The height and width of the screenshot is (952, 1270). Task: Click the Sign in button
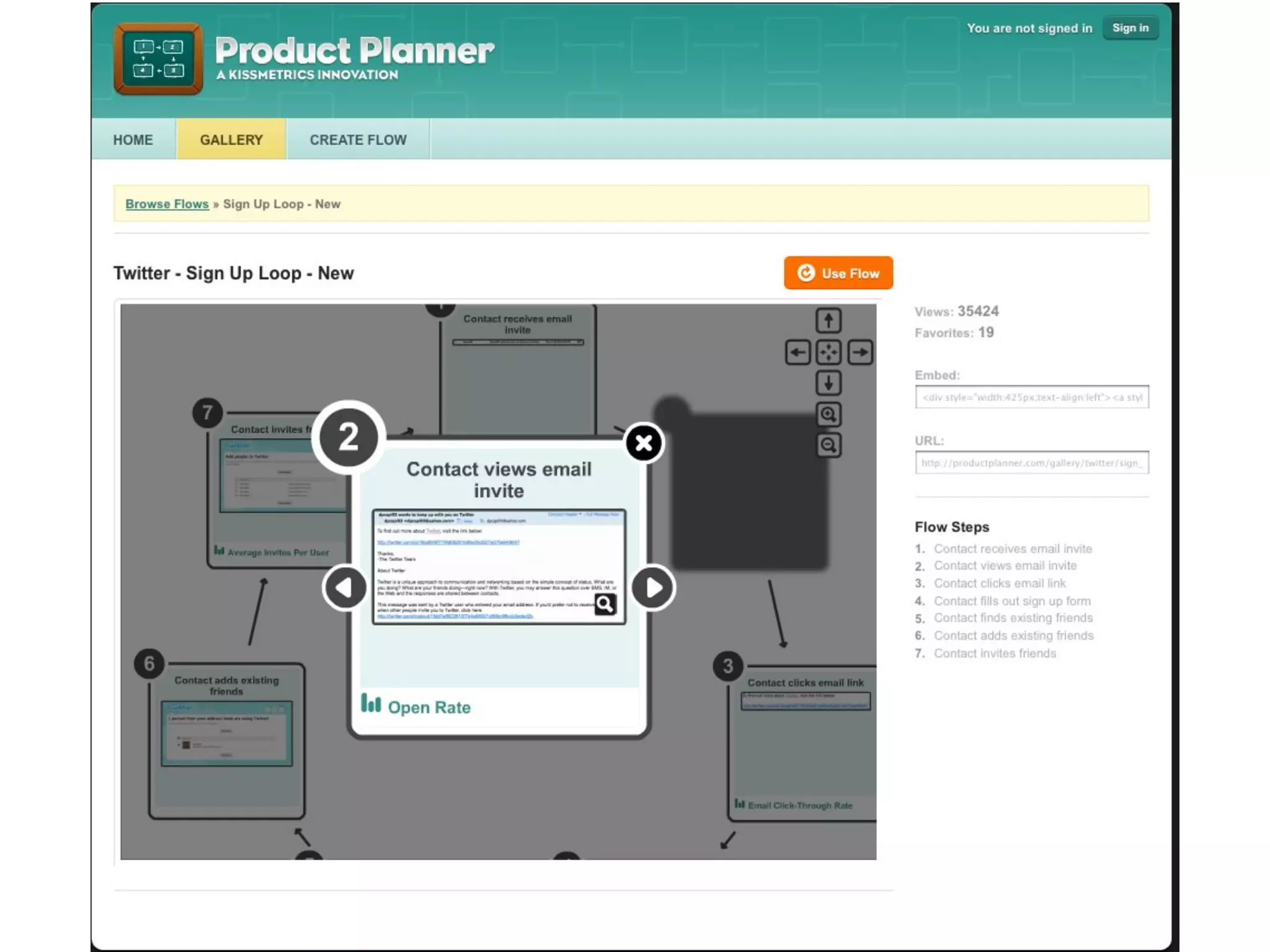pos(1130,28)
